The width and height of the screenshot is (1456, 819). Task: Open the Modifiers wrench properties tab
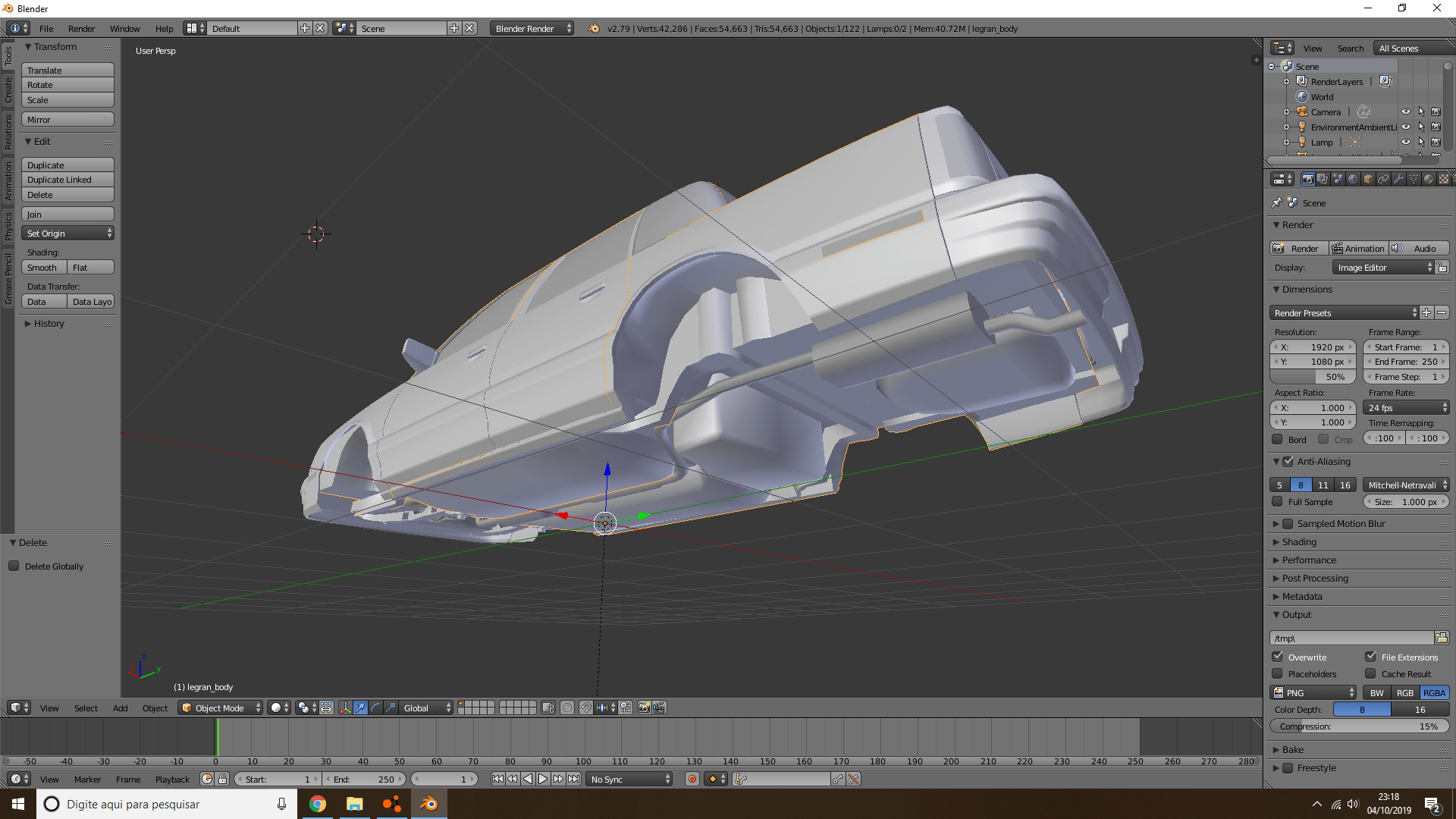1398,180
